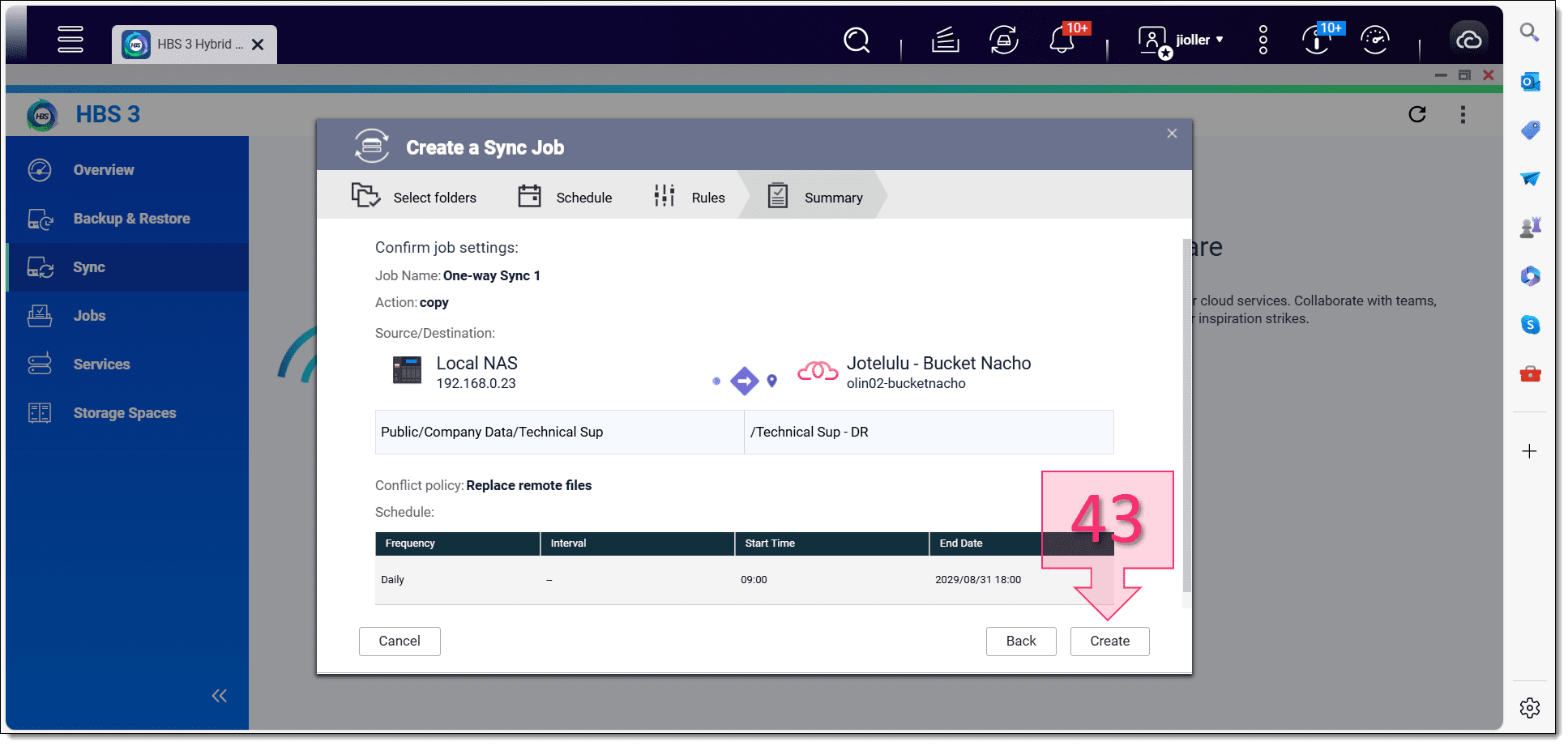Click the destination path /Technical Sup - DR
Screen dimensions: 1568x746
tap(809, 432)
